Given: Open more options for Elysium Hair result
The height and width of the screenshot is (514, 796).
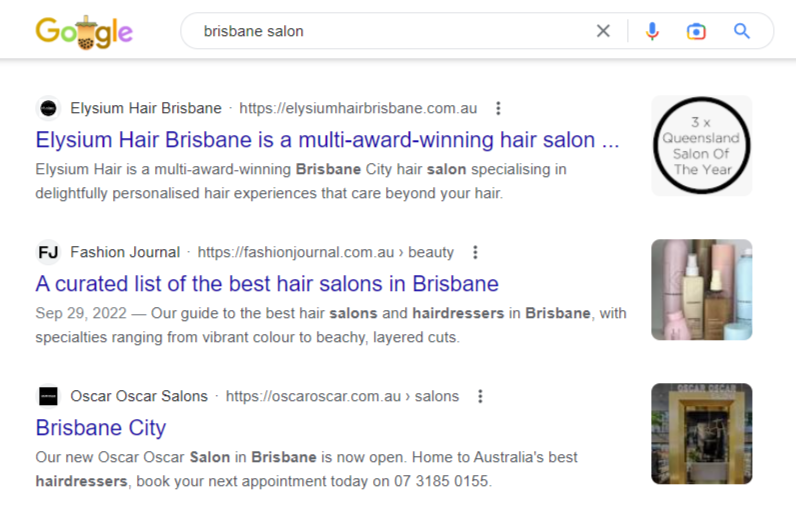Looking at the screenshot, I should 498,108.
